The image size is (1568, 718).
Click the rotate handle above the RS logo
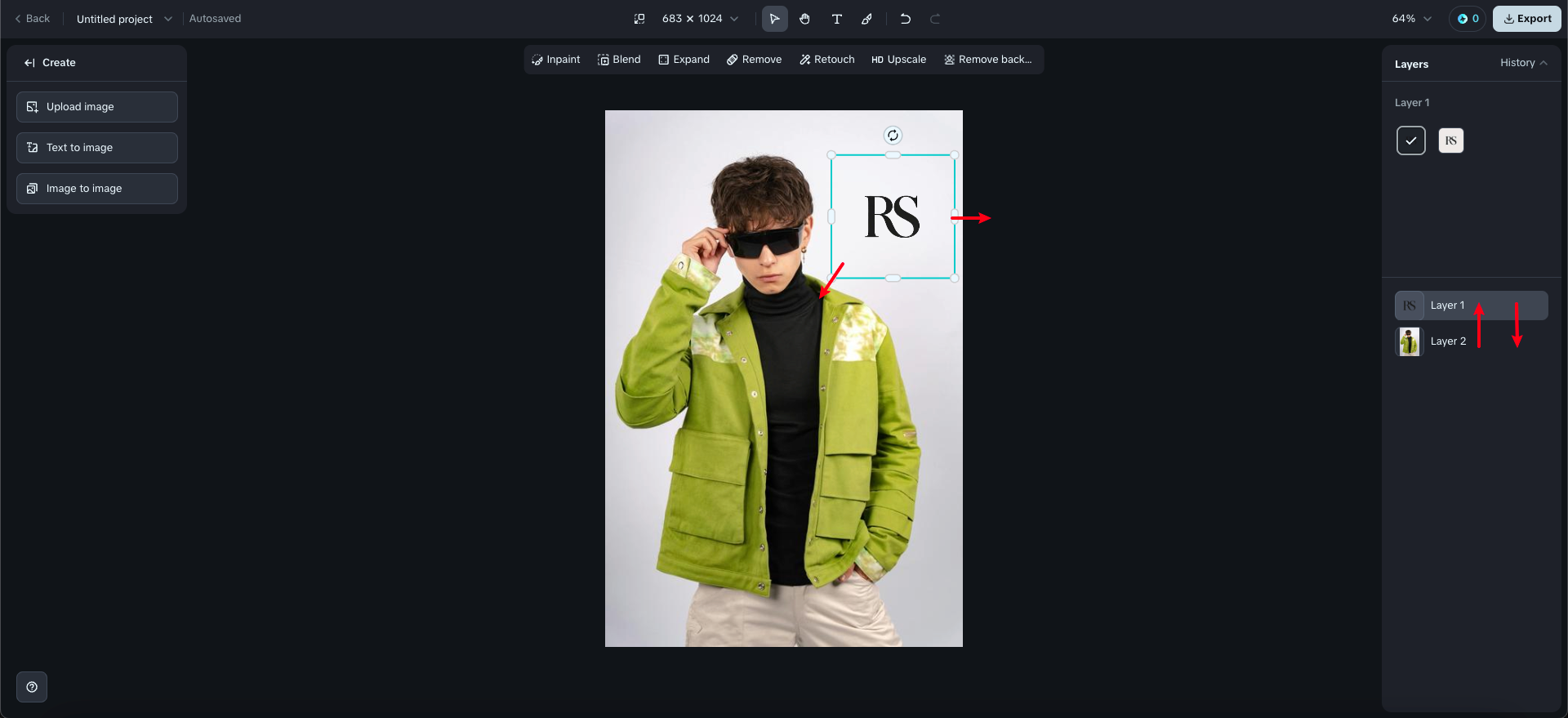[x=893, y=136]
